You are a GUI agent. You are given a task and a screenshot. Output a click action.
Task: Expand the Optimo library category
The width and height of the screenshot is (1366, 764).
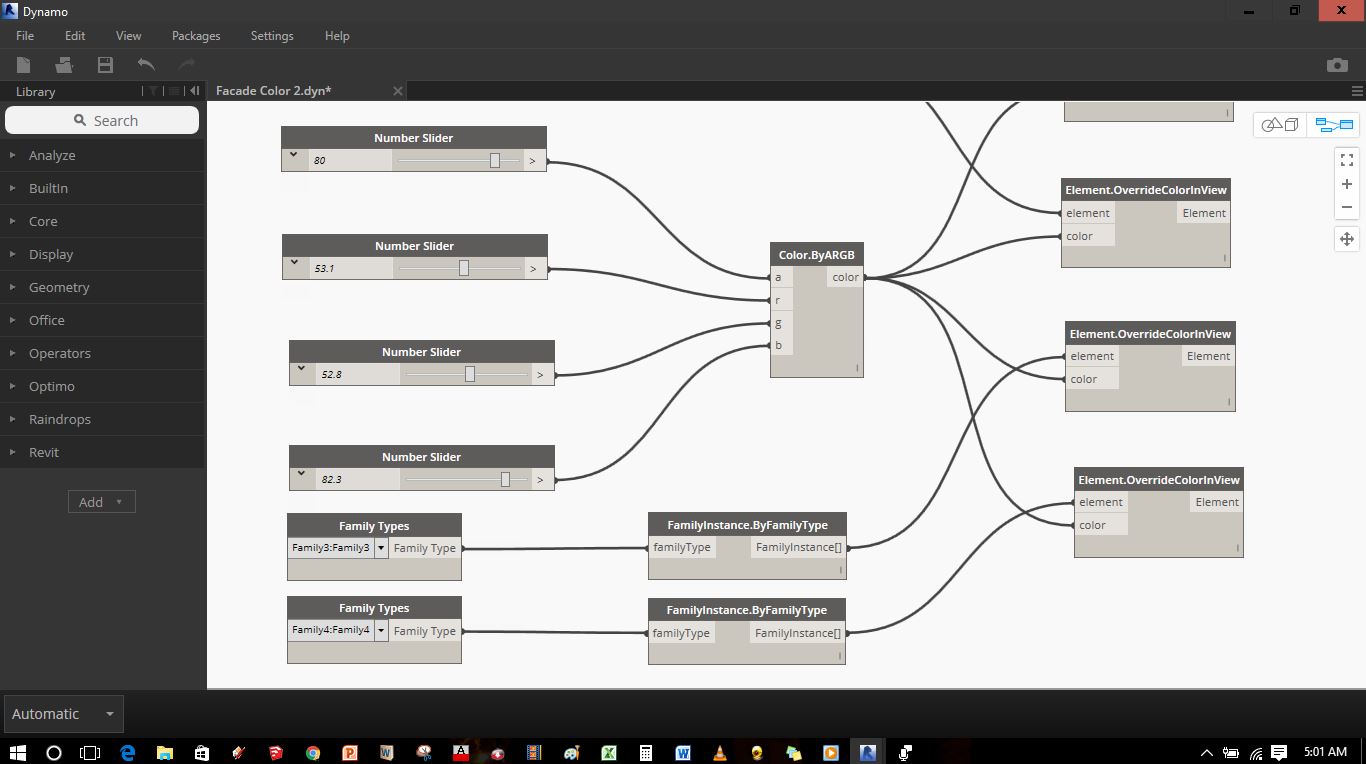click(102, 386)
